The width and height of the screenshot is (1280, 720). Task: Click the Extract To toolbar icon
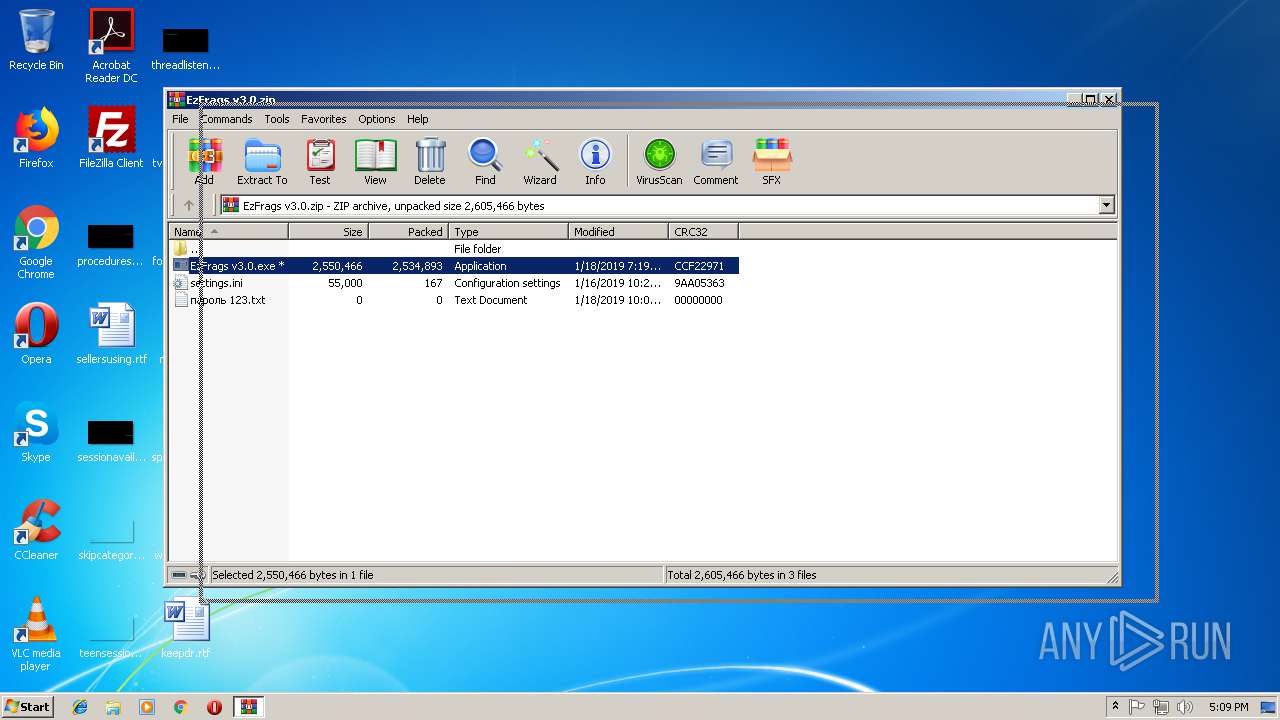[262, 162]
